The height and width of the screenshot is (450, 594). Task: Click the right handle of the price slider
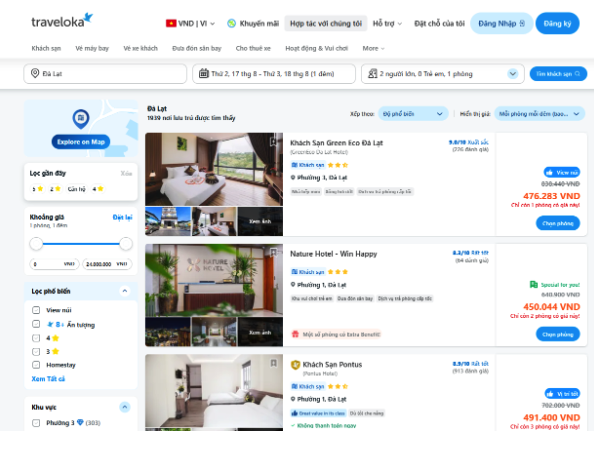coord(126,244)
